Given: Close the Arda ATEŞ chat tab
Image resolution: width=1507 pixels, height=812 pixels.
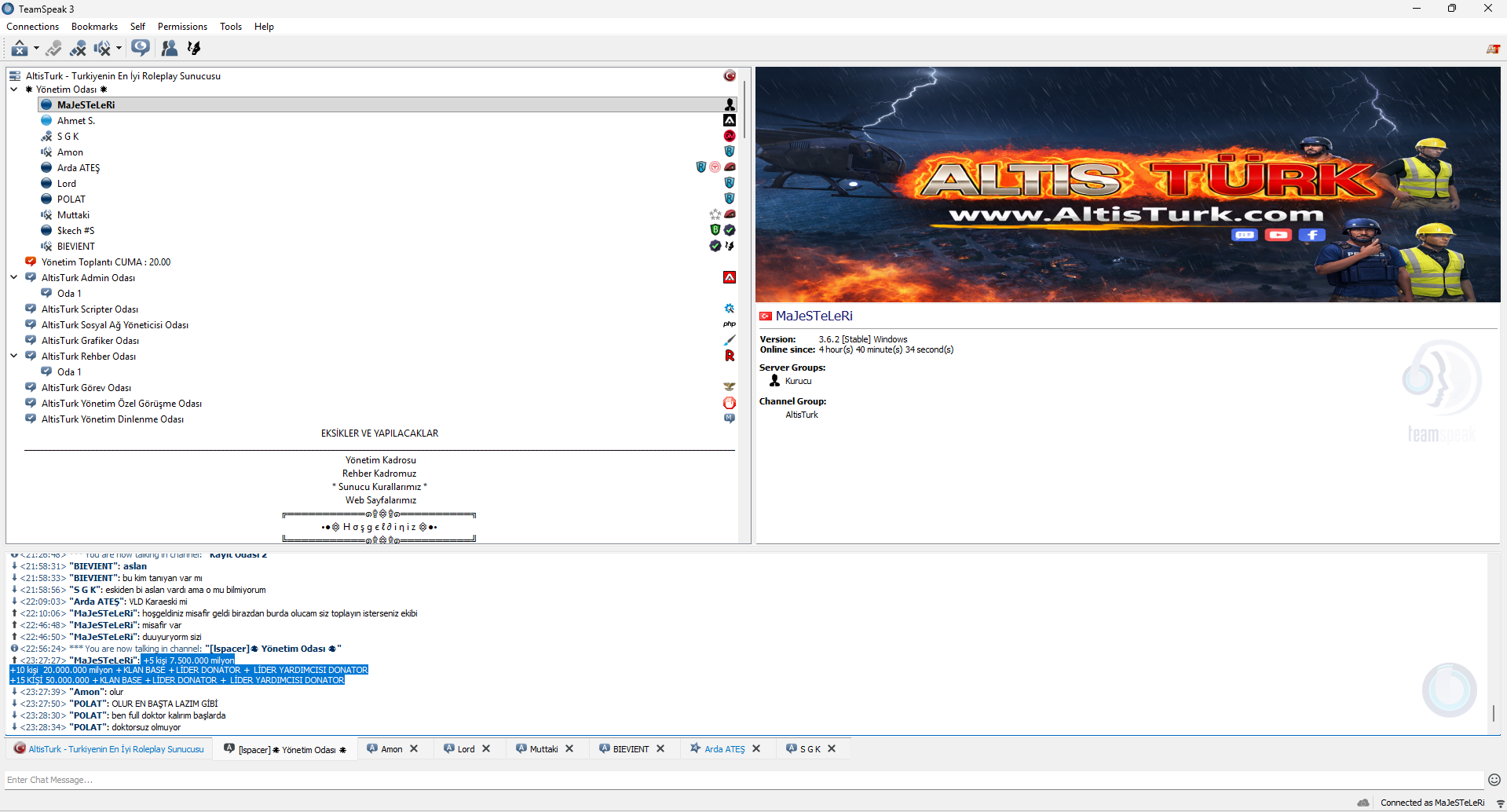Looking at the screenshot, I should pos(756,748).
